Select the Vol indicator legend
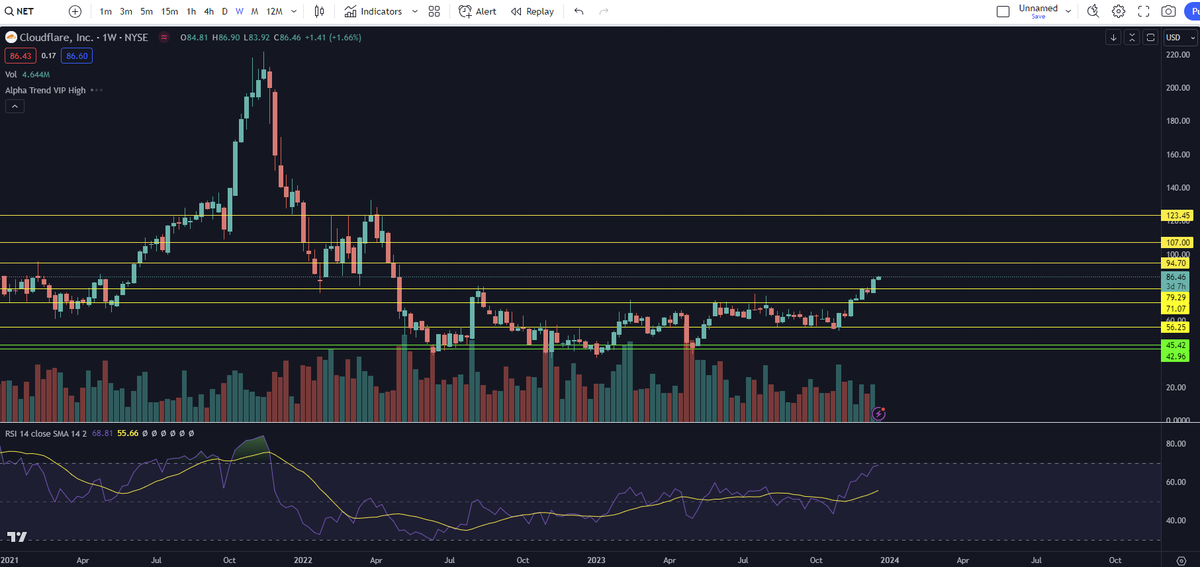This screenshot has height=567, width=1200. 11,74
